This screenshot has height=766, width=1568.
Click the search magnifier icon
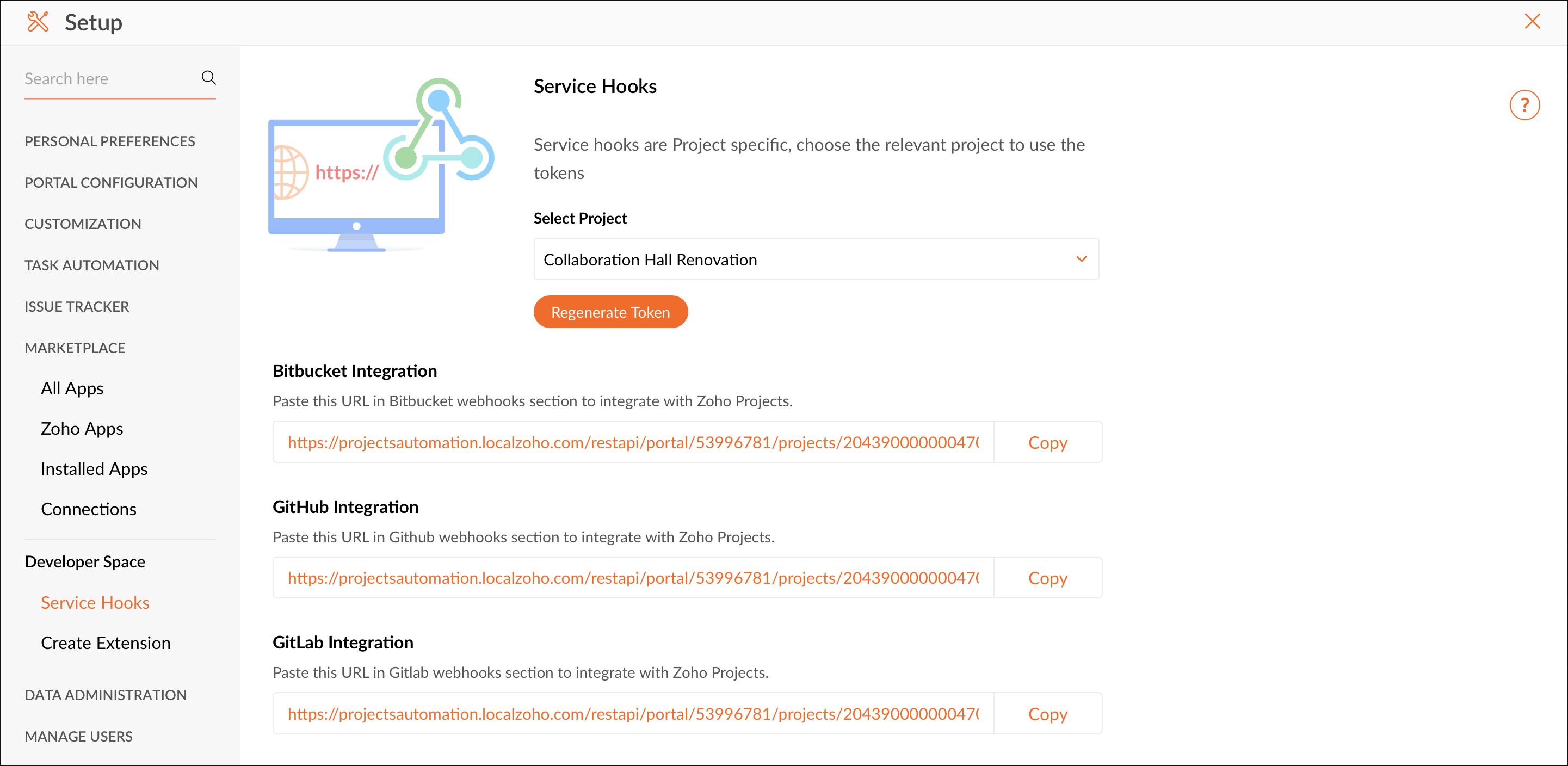click(208, 78)
